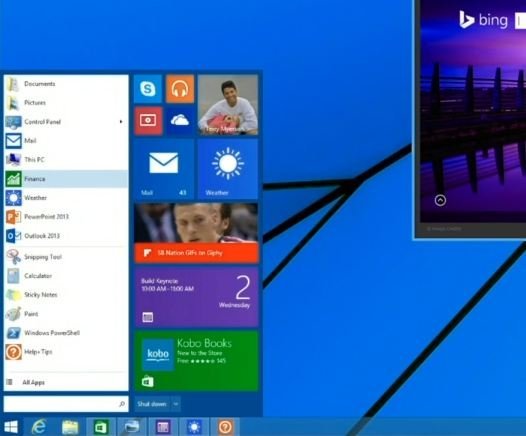Expand the Control Panel submenu arrow
526x436 pixels.
click(x=121, y=121)
